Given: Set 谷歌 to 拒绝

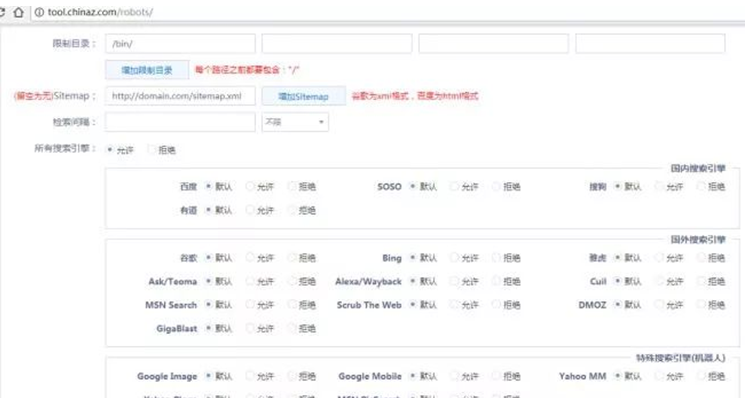Looking at the screenshot, I should click(x=292, y=257).
